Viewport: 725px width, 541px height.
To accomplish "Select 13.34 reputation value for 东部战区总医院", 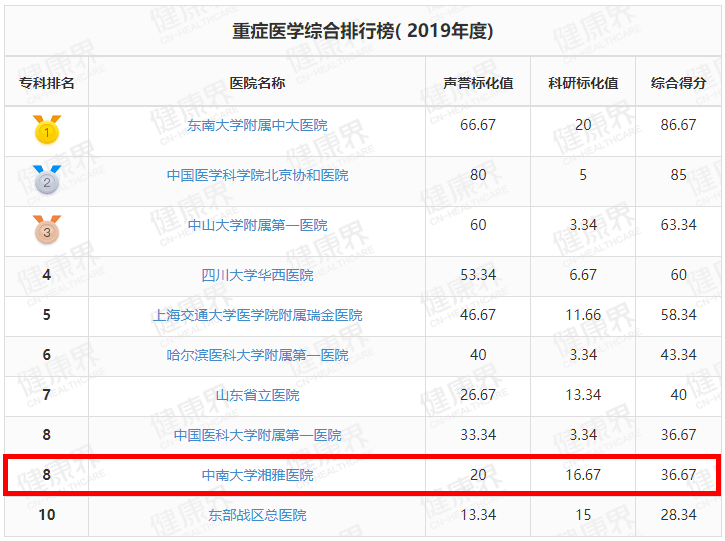I will coord(478,515).
